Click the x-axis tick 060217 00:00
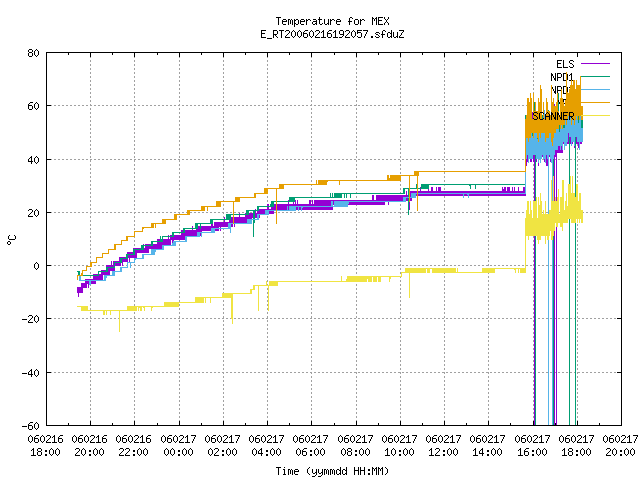The width and height of the screenshot is (640, 480). (x=178, y=445)
